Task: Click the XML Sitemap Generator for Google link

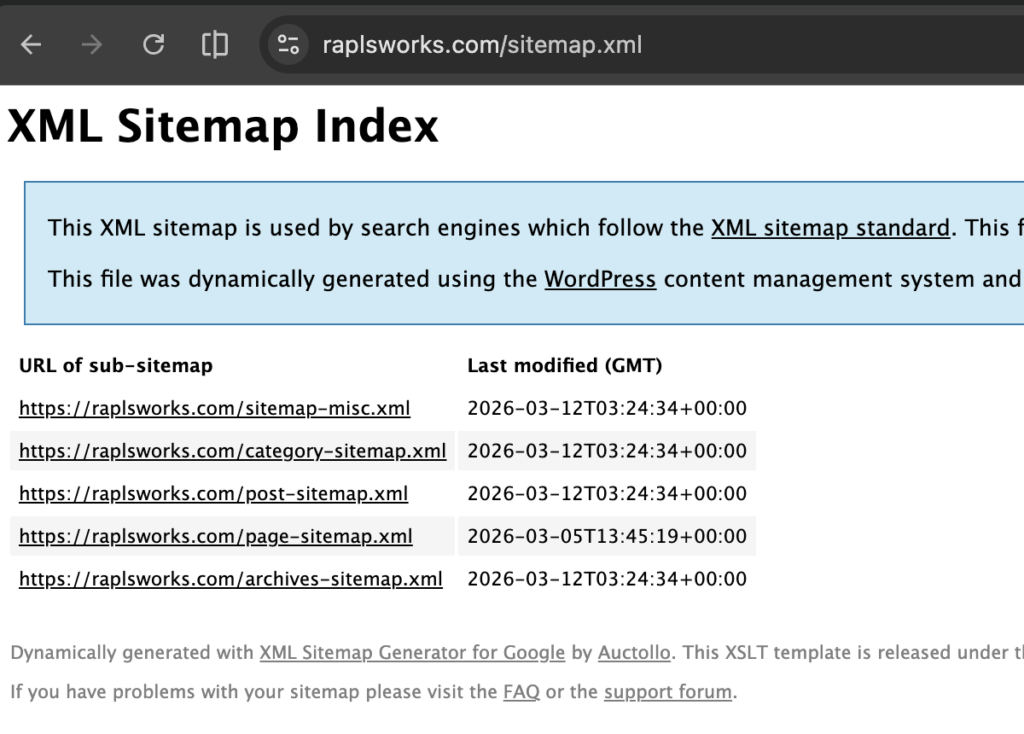Action: click(412, 652)
